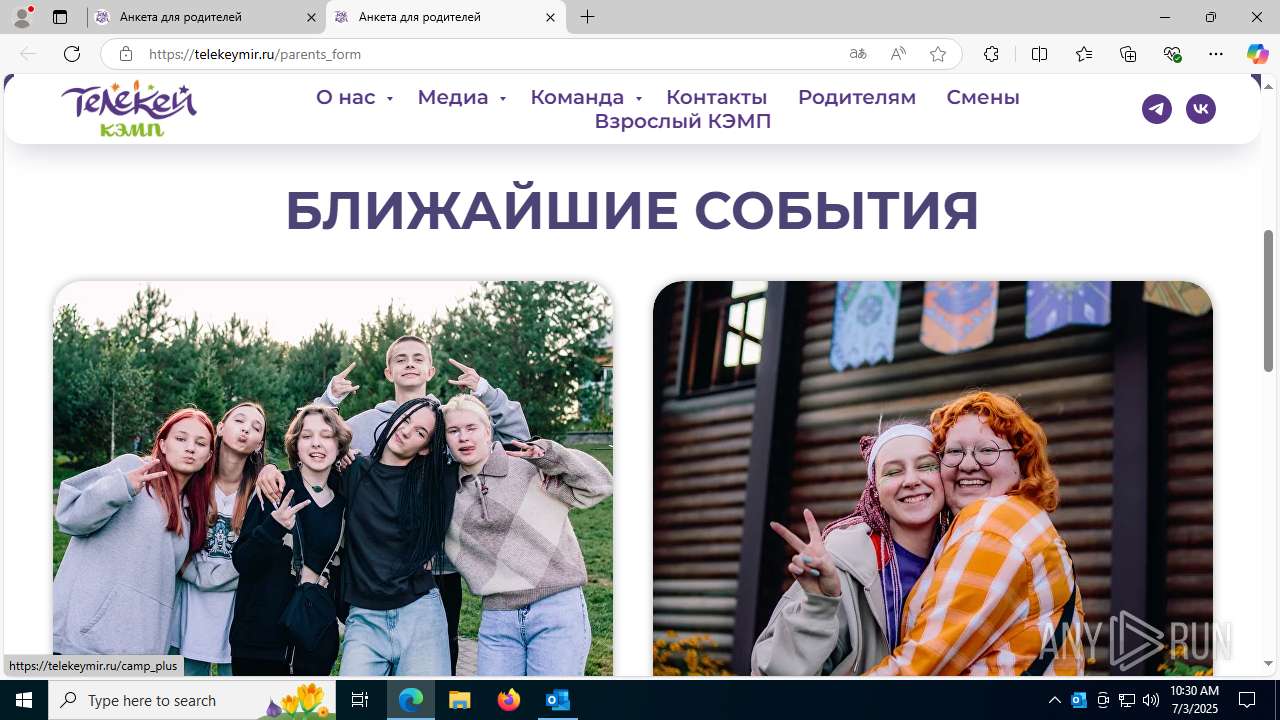The width and height of the screenshot is (1280, 720).
Task: Switch to the first Анкета для родителей tab
Action: (x=207, y=17)
